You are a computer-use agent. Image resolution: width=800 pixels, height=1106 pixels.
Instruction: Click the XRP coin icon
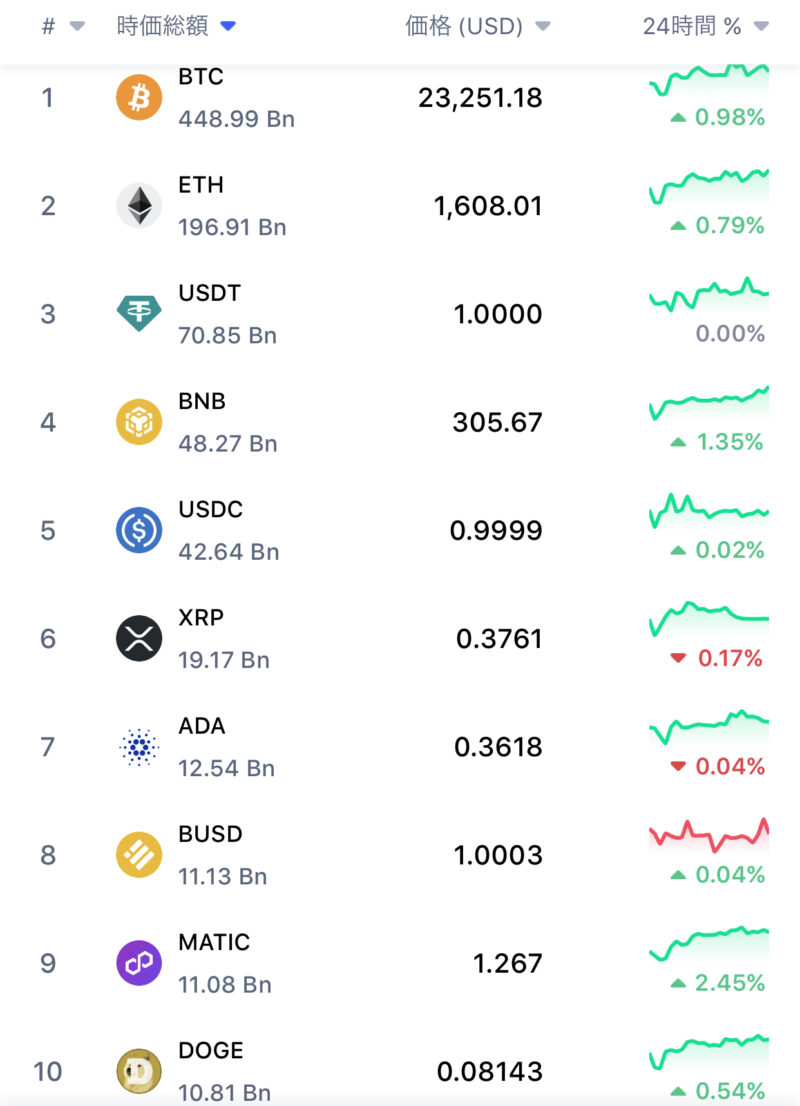(x=139, y=638)
